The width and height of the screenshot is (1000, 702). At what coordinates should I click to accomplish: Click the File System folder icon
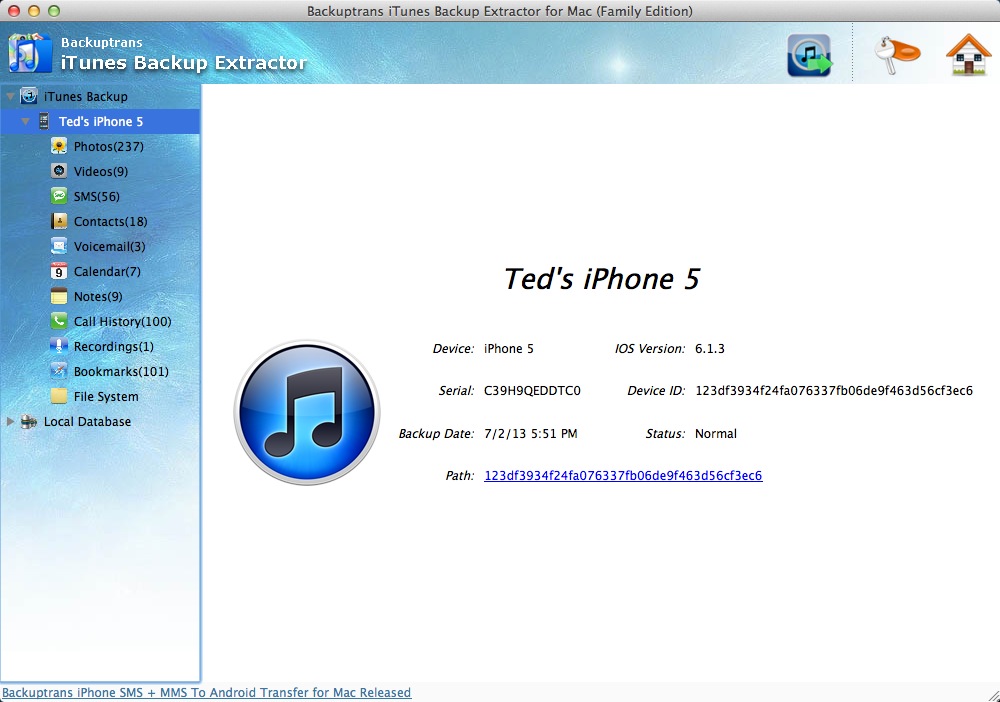(x=59, y=396)
